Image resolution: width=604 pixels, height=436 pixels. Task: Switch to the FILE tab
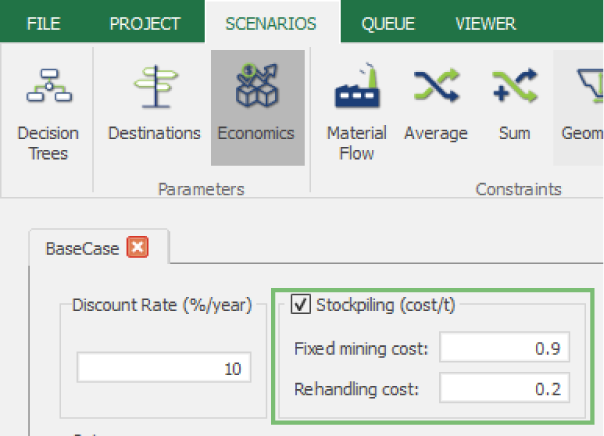(x=43, y=24)
